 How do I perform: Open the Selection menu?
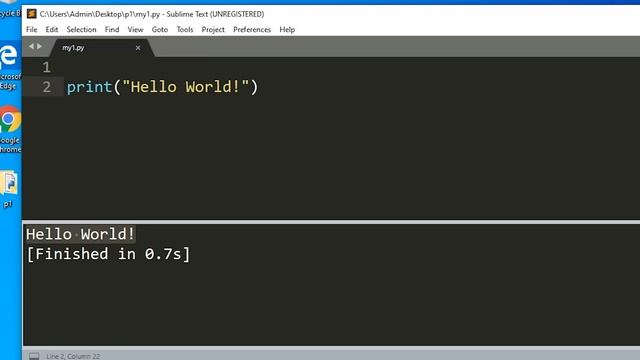81,29
